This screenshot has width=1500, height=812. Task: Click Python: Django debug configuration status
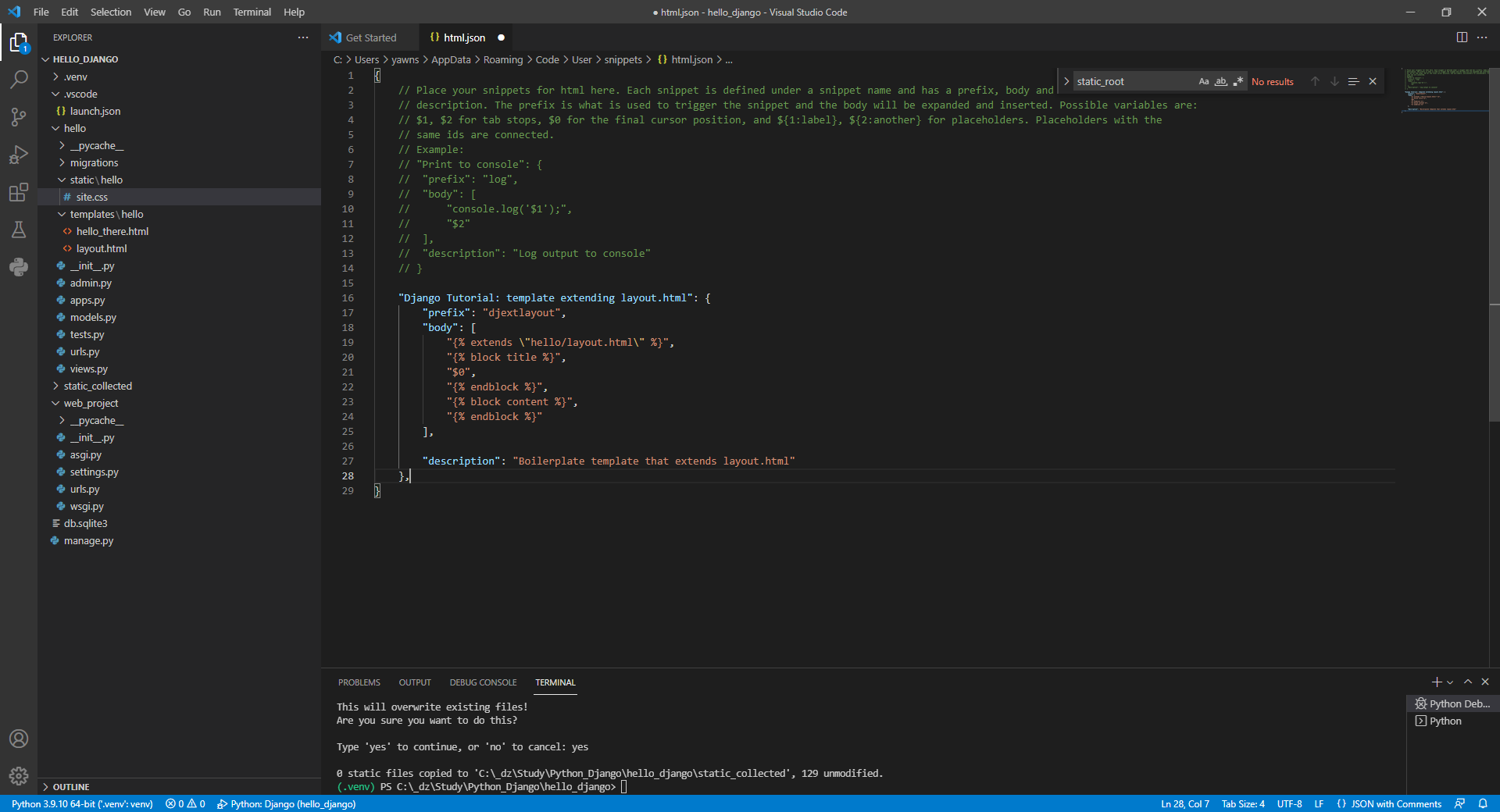coord(286,803)
